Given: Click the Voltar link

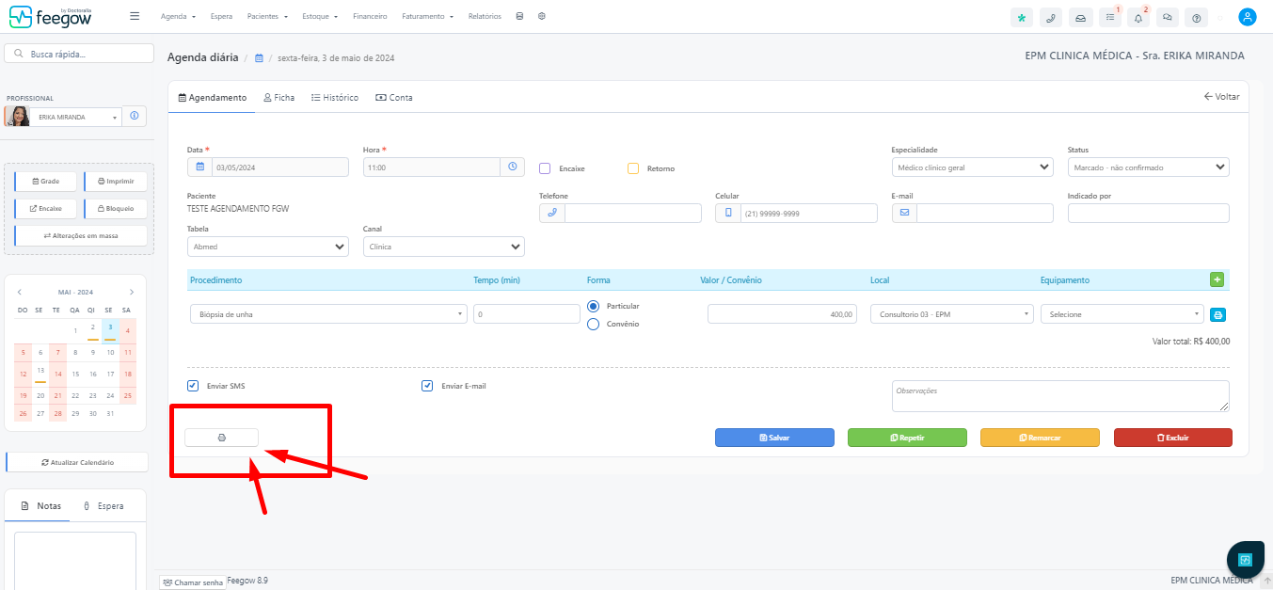Looking at the screenshot, I should (x=1222, y=97).
